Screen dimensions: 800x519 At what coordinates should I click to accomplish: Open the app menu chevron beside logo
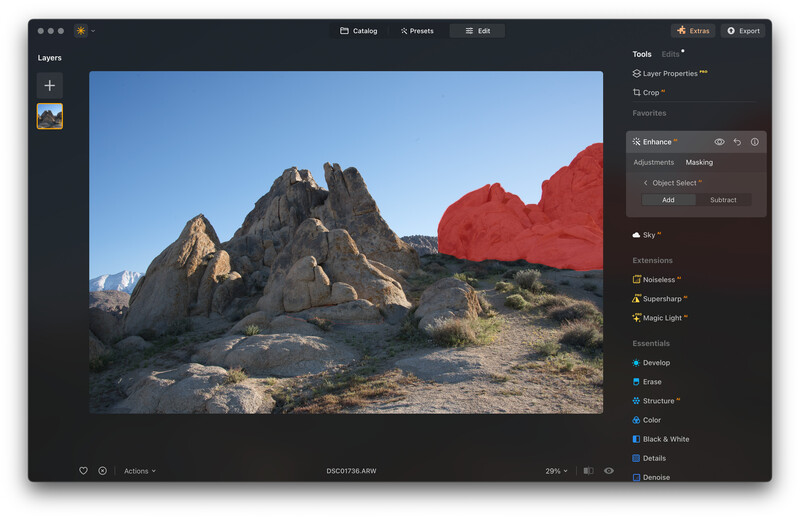pos(93,31)
